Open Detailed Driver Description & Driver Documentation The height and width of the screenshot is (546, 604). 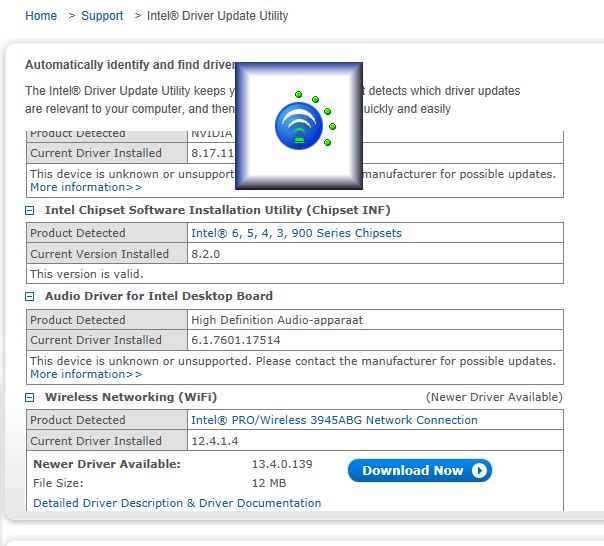[x=177, y=503]
